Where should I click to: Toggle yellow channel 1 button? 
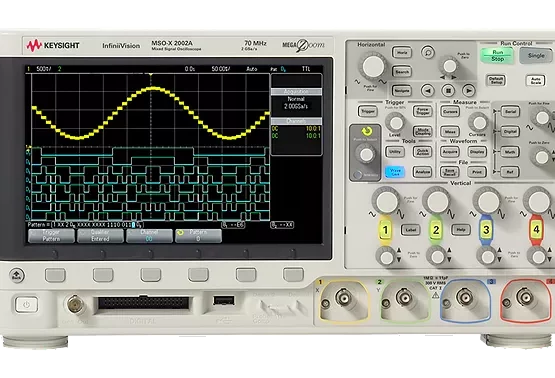385,230
